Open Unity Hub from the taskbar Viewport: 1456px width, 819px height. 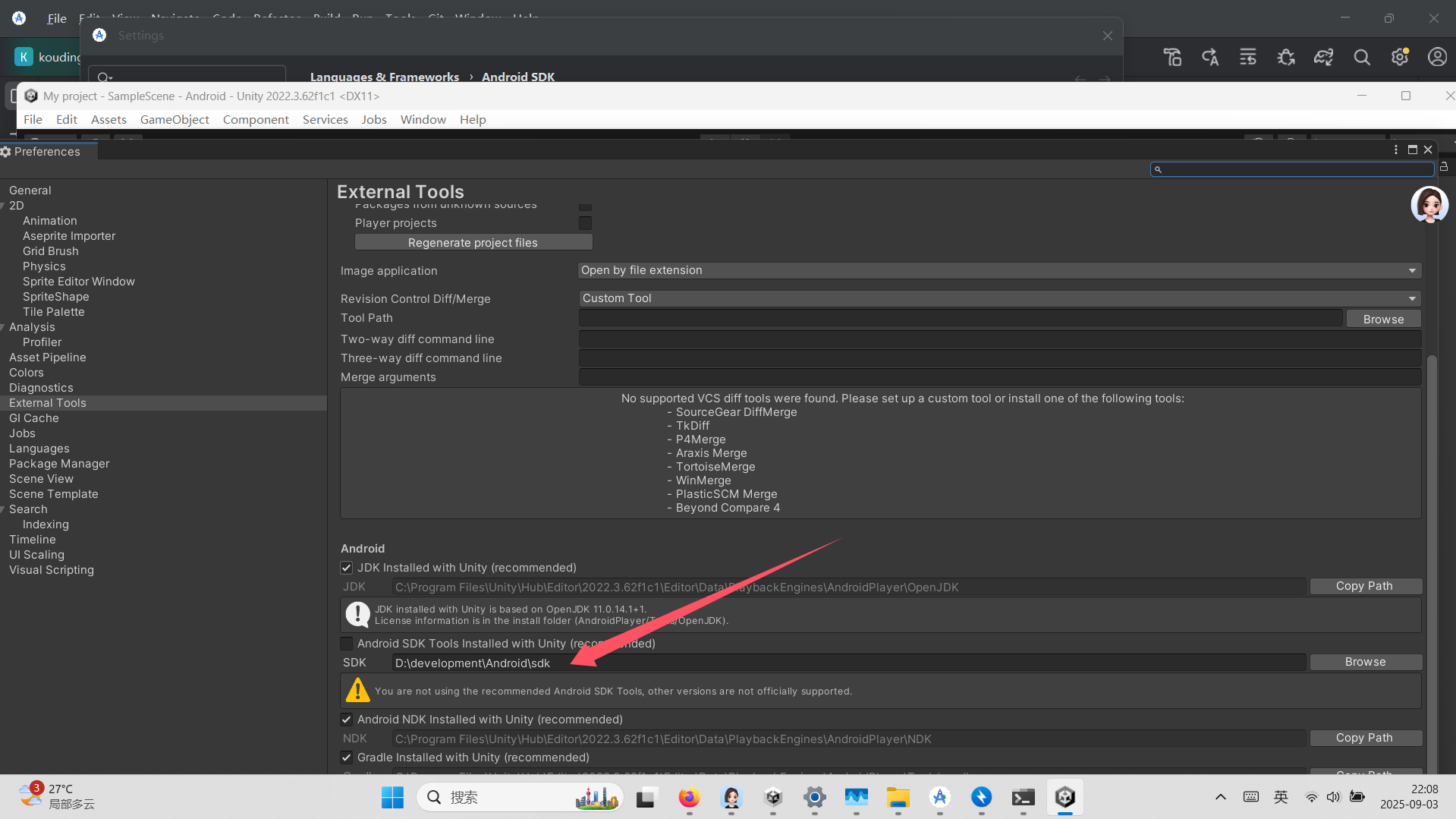(773, 797)
